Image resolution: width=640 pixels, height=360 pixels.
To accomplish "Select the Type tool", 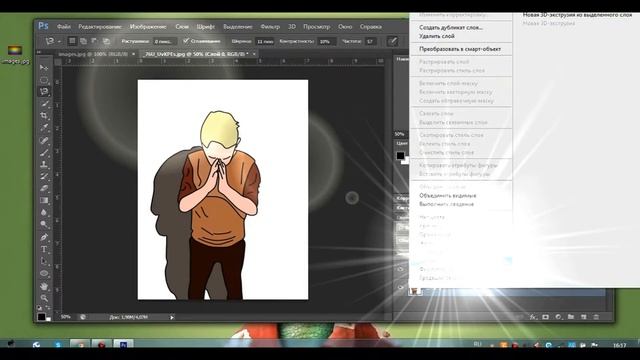I will [x=44, y=249].
